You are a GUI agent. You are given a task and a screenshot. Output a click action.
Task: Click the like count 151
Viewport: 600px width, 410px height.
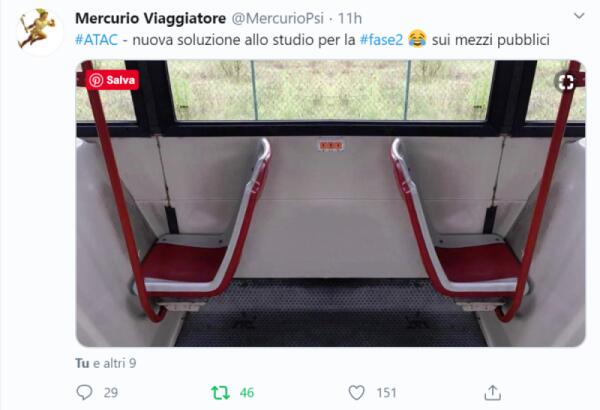click(x=386, y=393)
